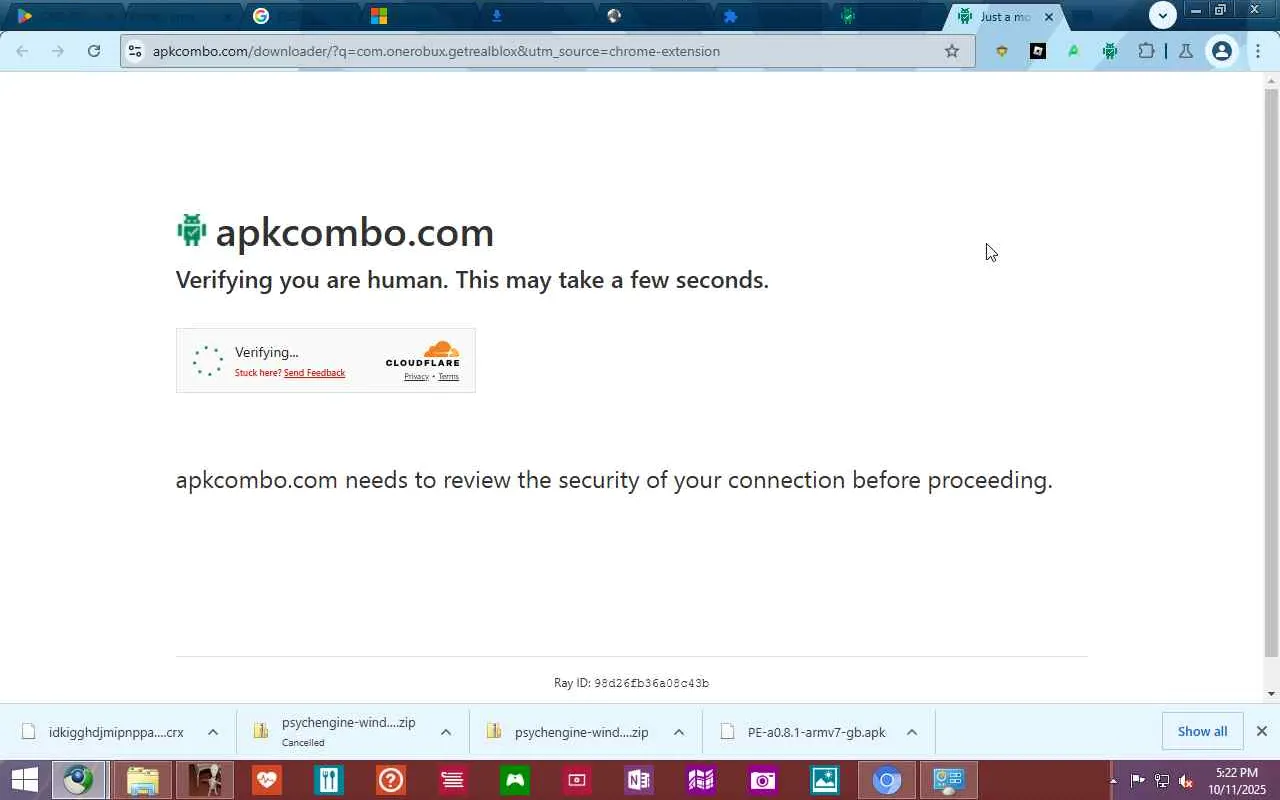Open the APKCombo green android extension
The height and width of the screenshot is (800, 1280).
(1110, 51)
